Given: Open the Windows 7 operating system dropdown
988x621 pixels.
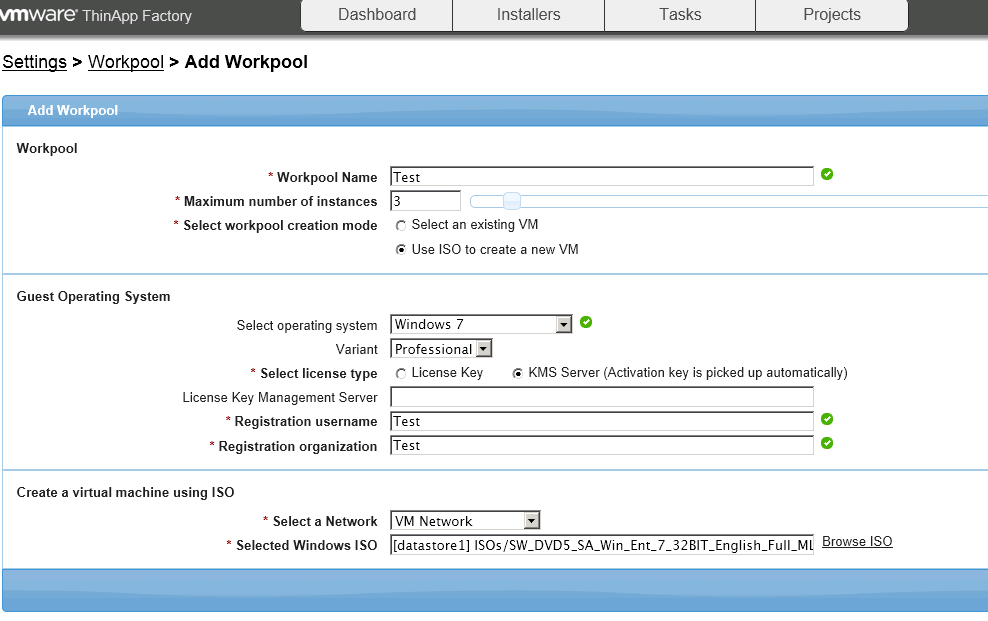Looking at the screenshot, I should pyautogui.click(x=481, y=324).
